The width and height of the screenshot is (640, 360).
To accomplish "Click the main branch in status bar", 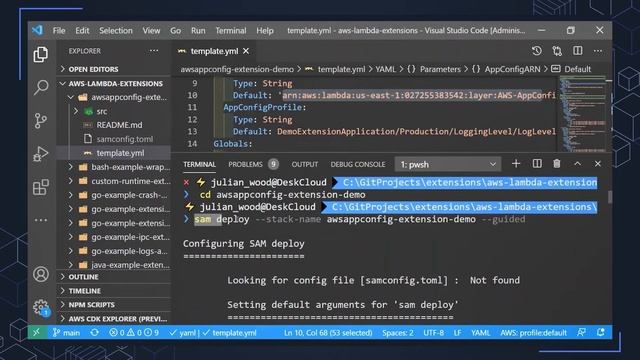I will click(66, 333).
